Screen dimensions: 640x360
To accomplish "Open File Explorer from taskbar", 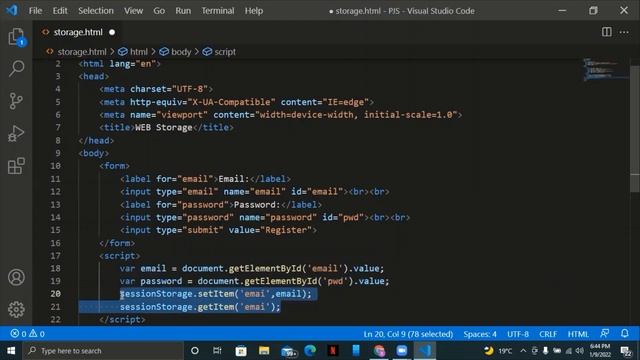I will point(264,351).
